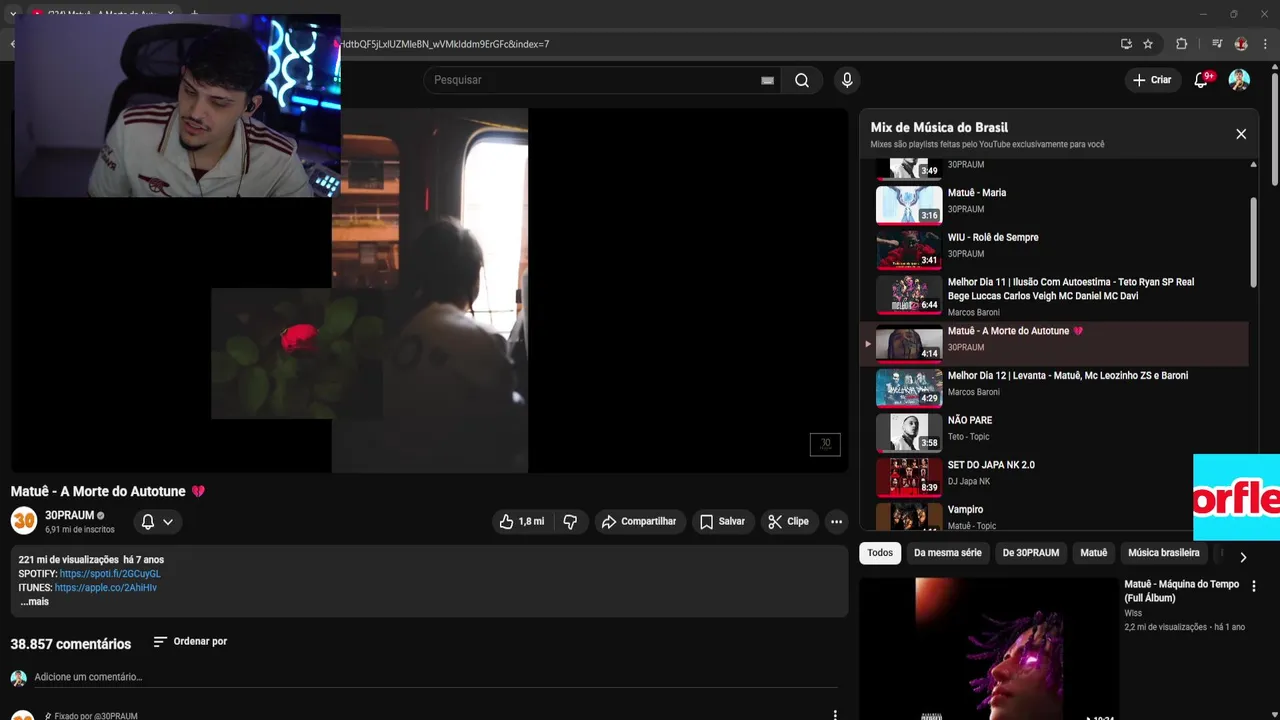Select the Música brasileira chip
Image resolution: width=1280 pixels, height=720 pixels.
1164,553
